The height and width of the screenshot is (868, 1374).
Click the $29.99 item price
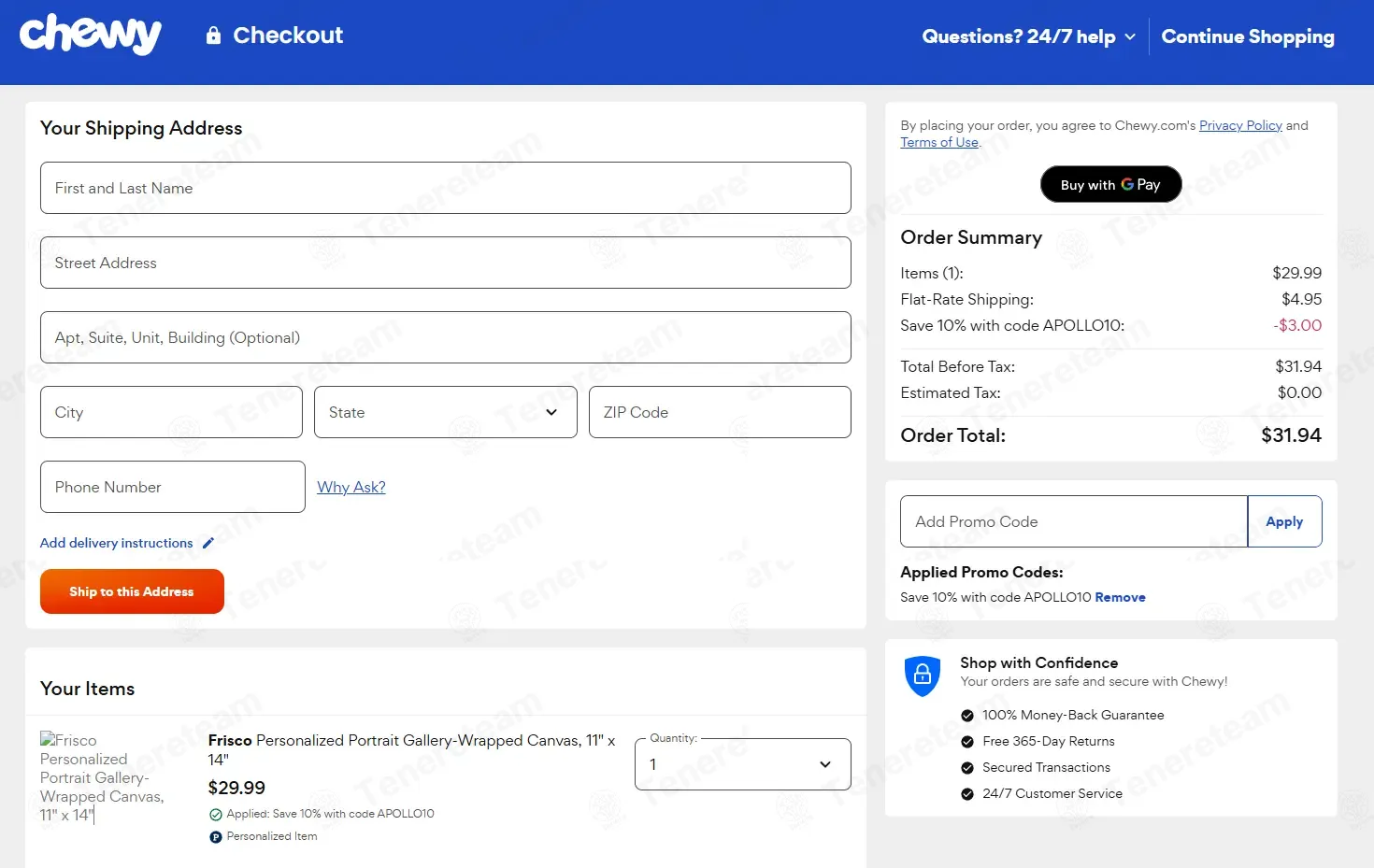236,788
